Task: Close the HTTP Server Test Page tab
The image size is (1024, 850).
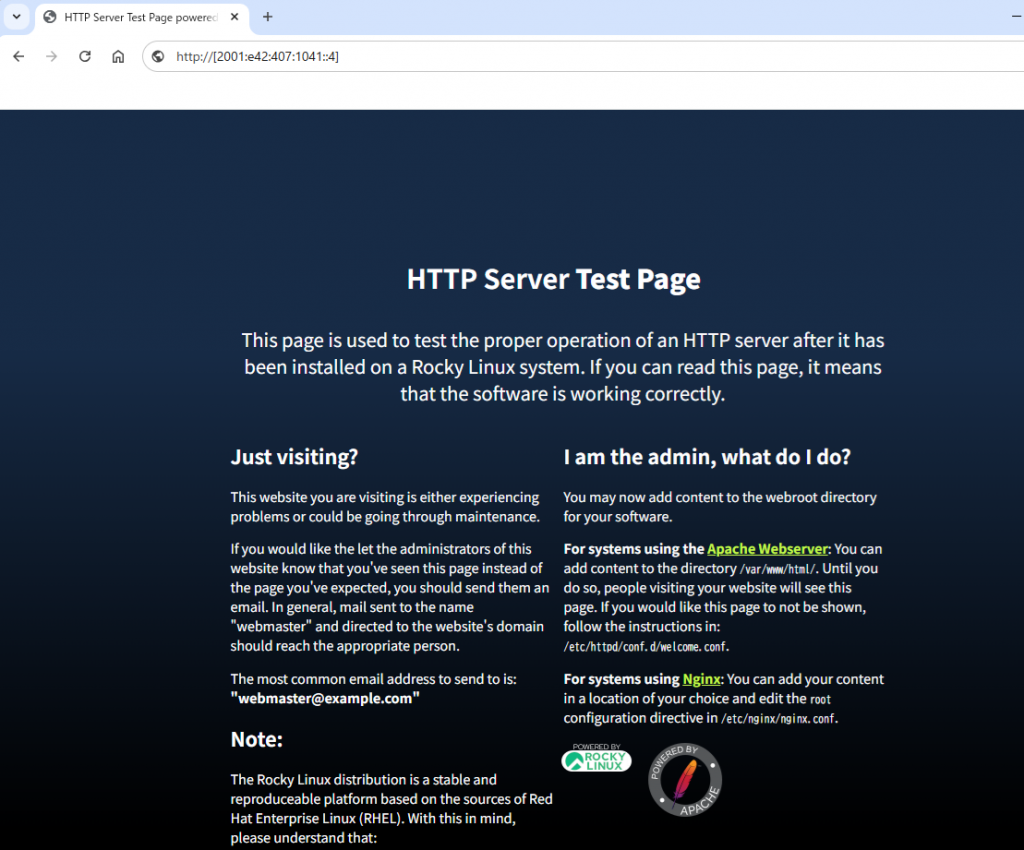Action: coord(234,17)
